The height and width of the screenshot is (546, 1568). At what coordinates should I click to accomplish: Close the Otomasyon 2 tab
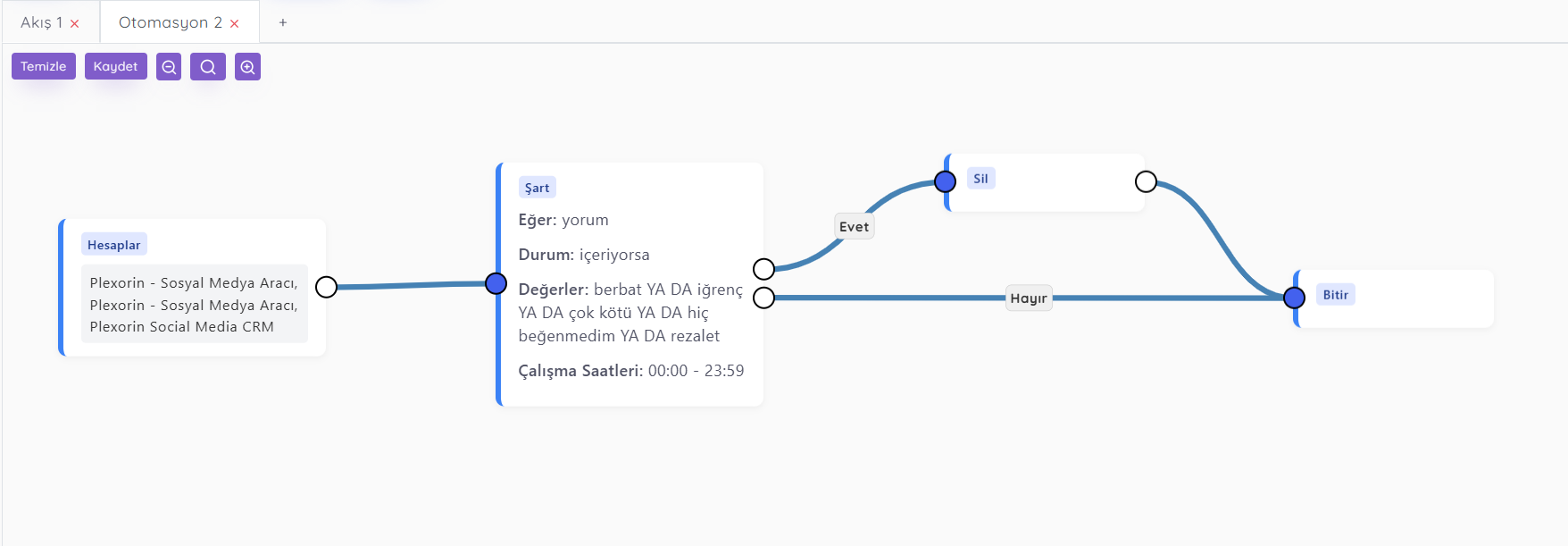tap(235, 24)
